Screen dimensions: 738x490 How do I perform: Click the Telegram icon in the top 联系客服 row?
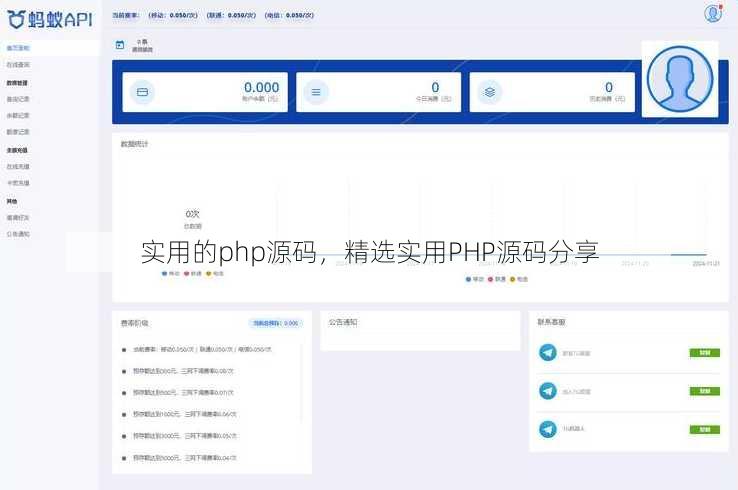pos(547,353)
